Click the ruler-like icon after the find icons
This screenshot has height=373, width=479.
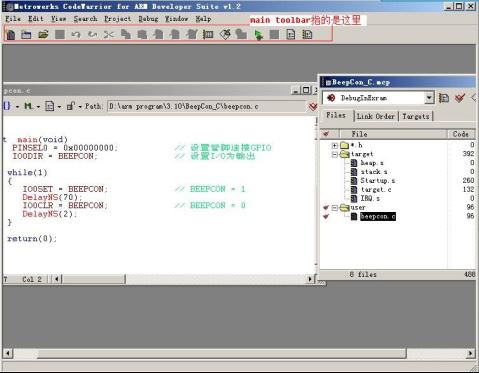tap(208, 34)
